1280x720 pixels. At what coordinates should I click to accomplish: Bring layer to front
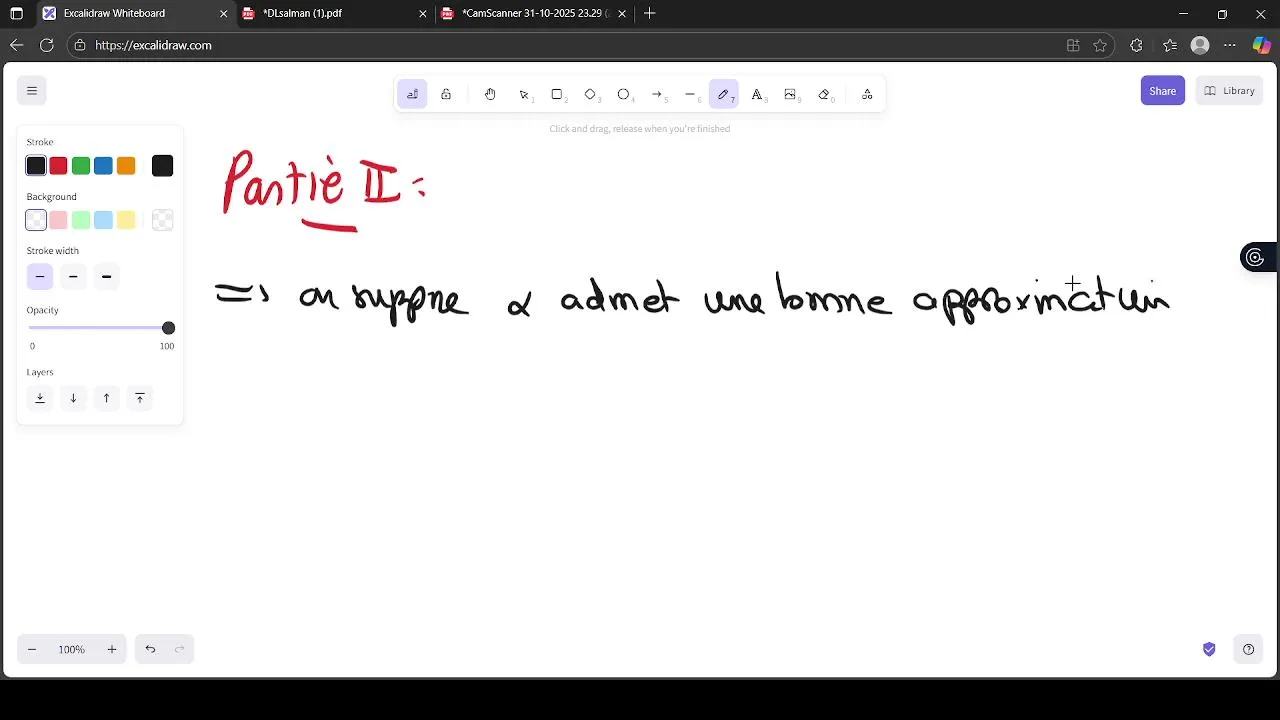pyautogui.click(x=140, y=398)
